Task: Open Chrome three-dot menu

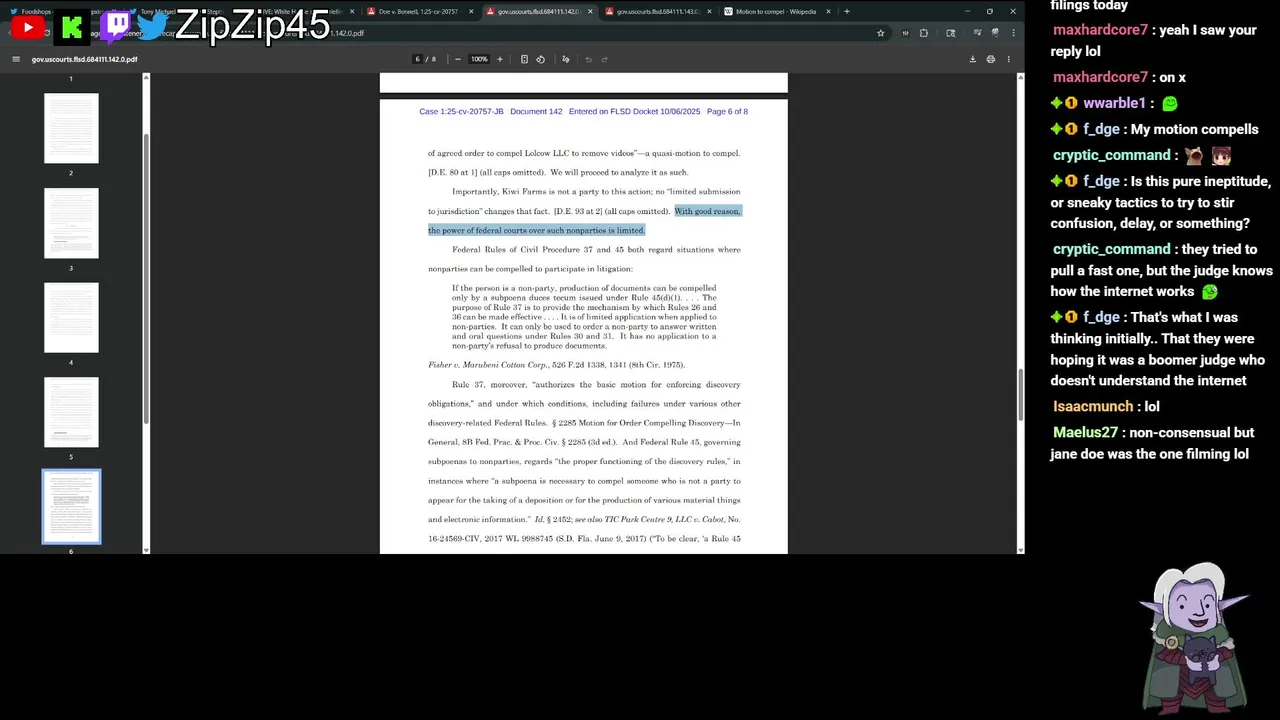Action: 1013,33
